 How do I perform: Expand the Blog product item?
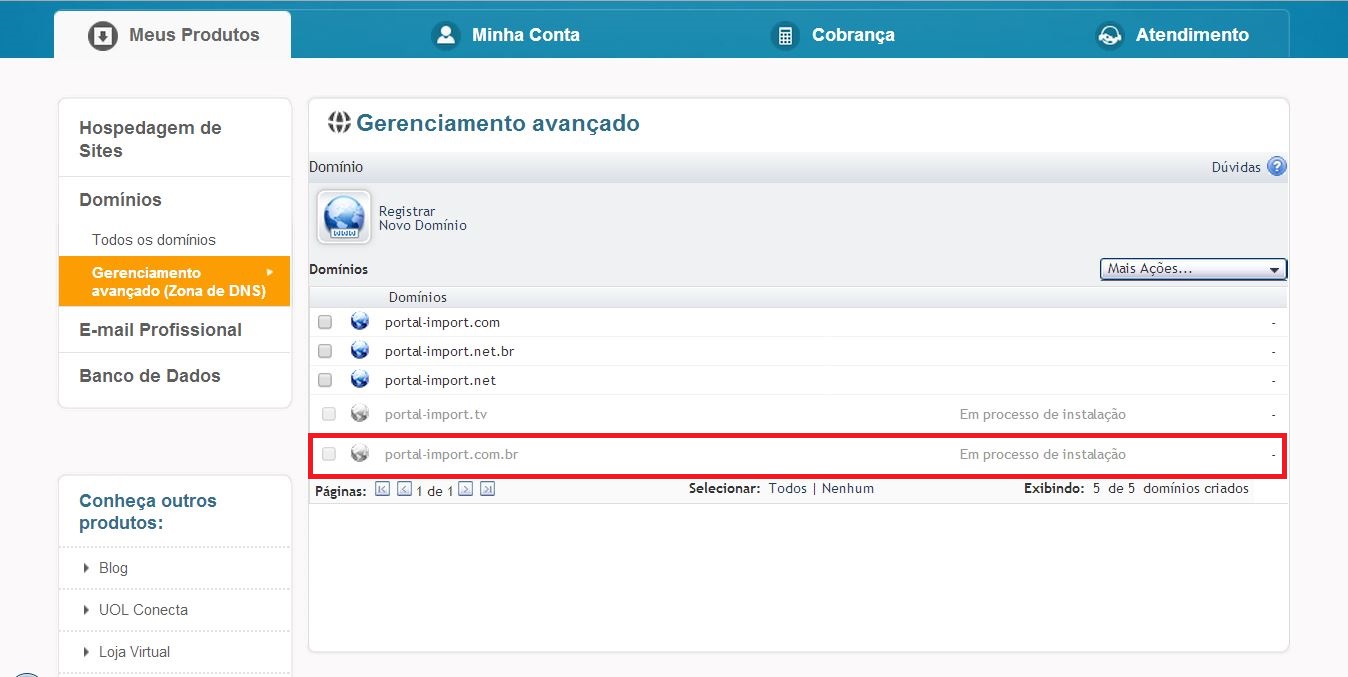(x=113, y=568)
